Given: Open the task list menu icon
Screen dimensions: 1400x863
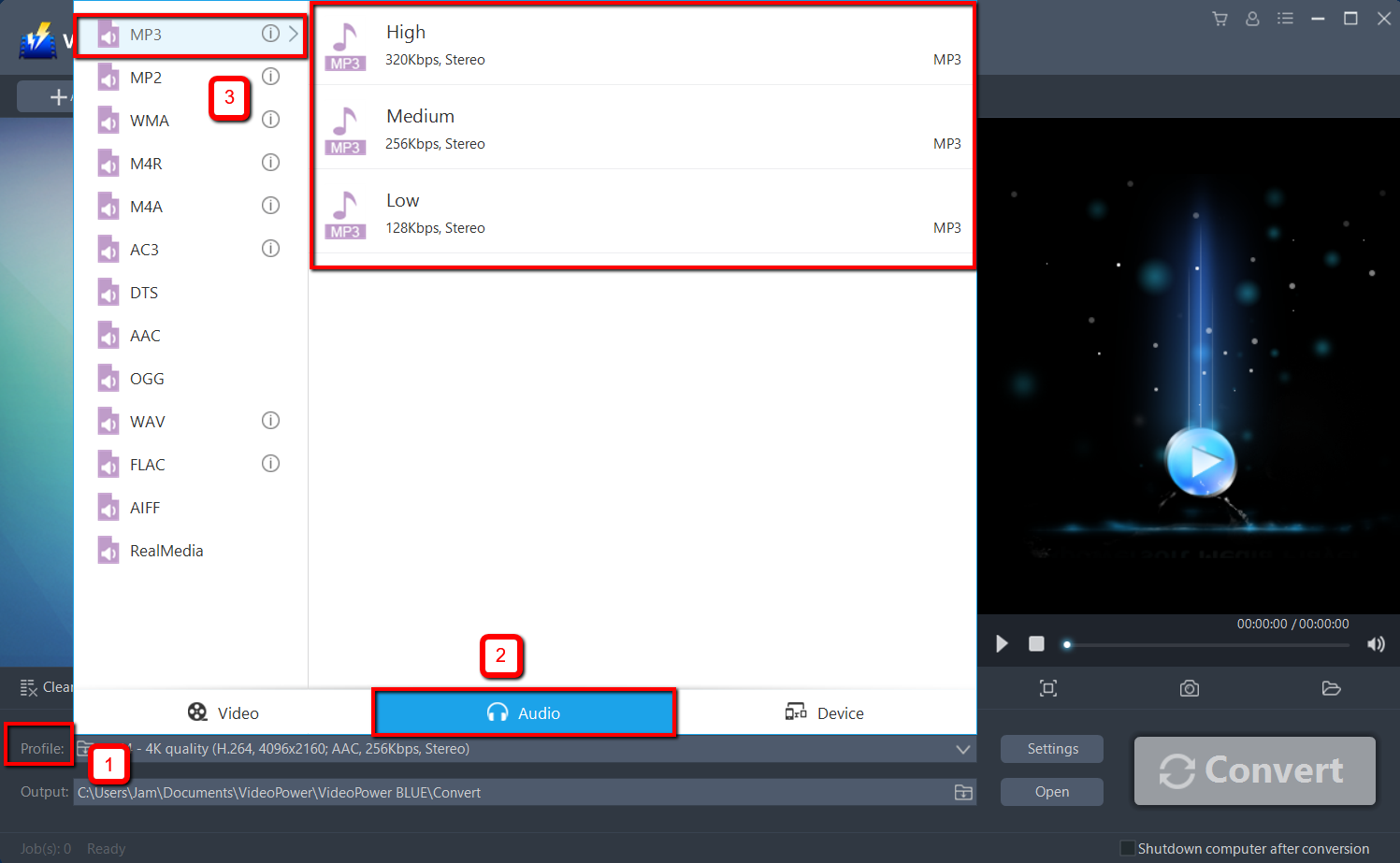Looking at the screenshot, I should 1285,18.
